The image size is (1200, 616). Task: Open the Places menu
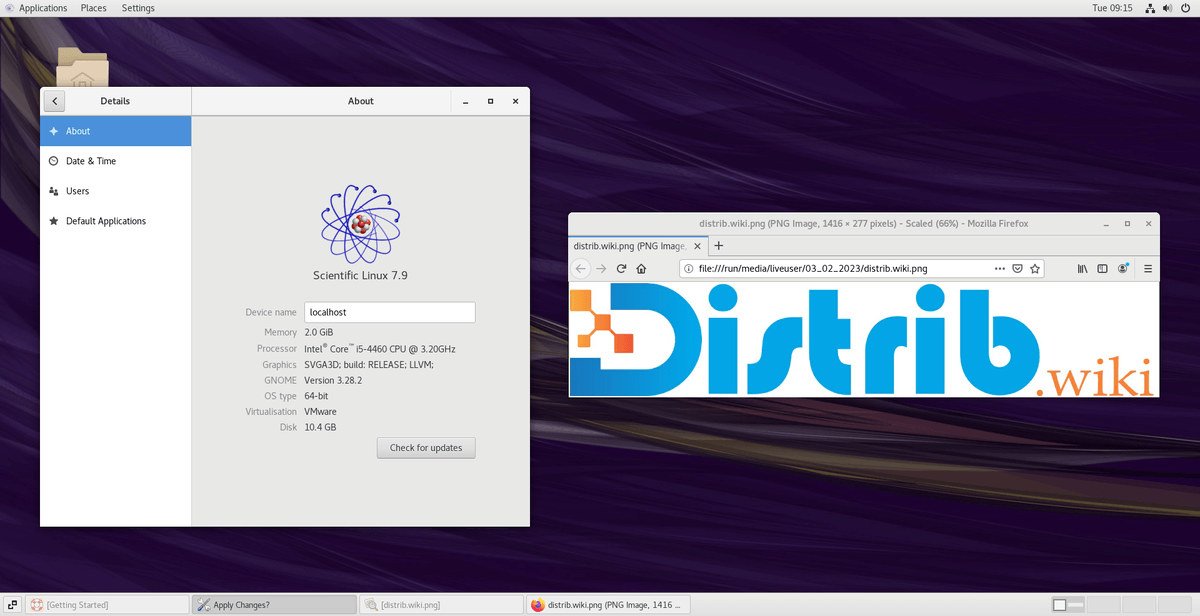pyautogui.click(x=93, y=8)
